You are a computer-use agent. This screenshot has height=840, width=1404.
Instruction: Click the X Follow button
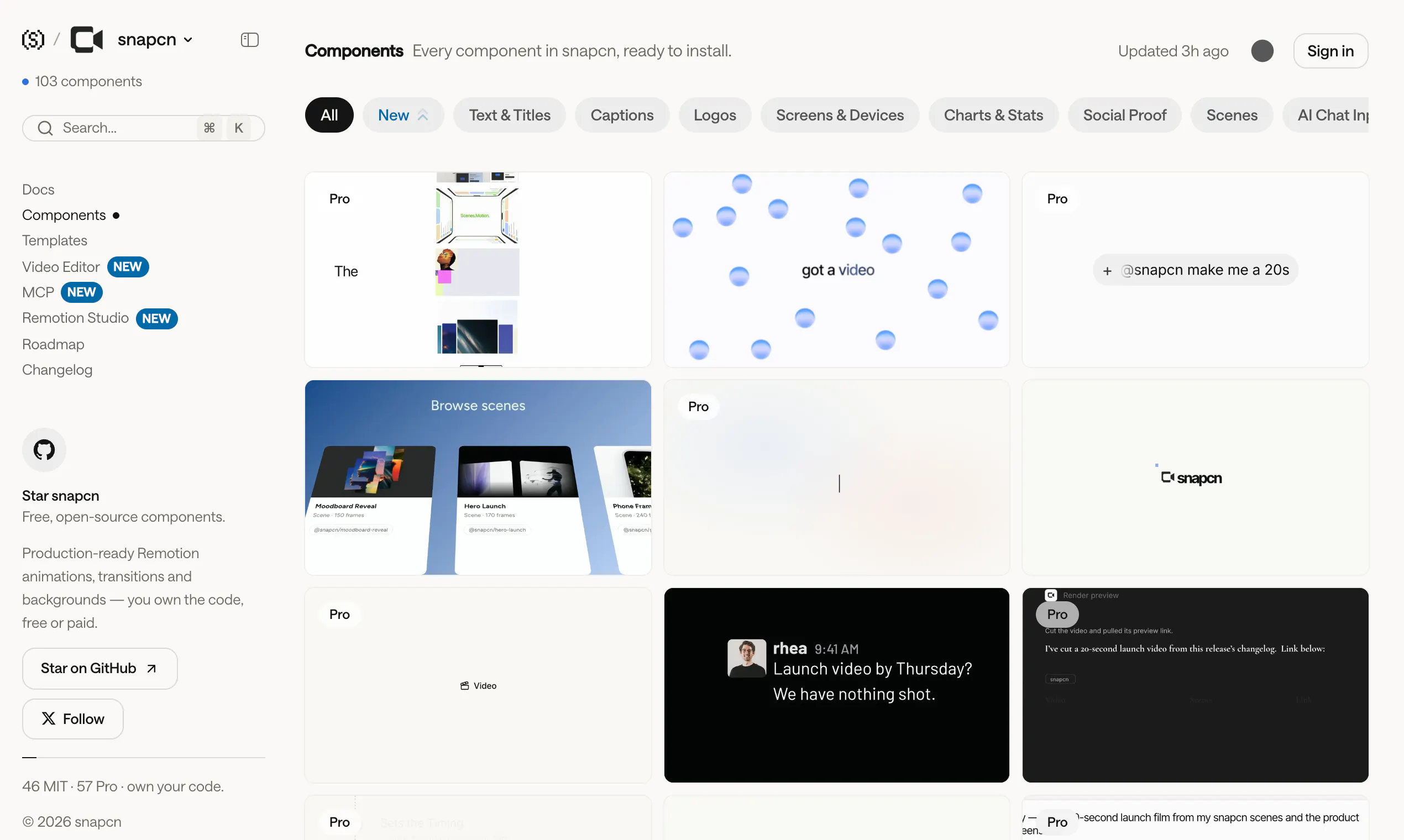[72, 719]
